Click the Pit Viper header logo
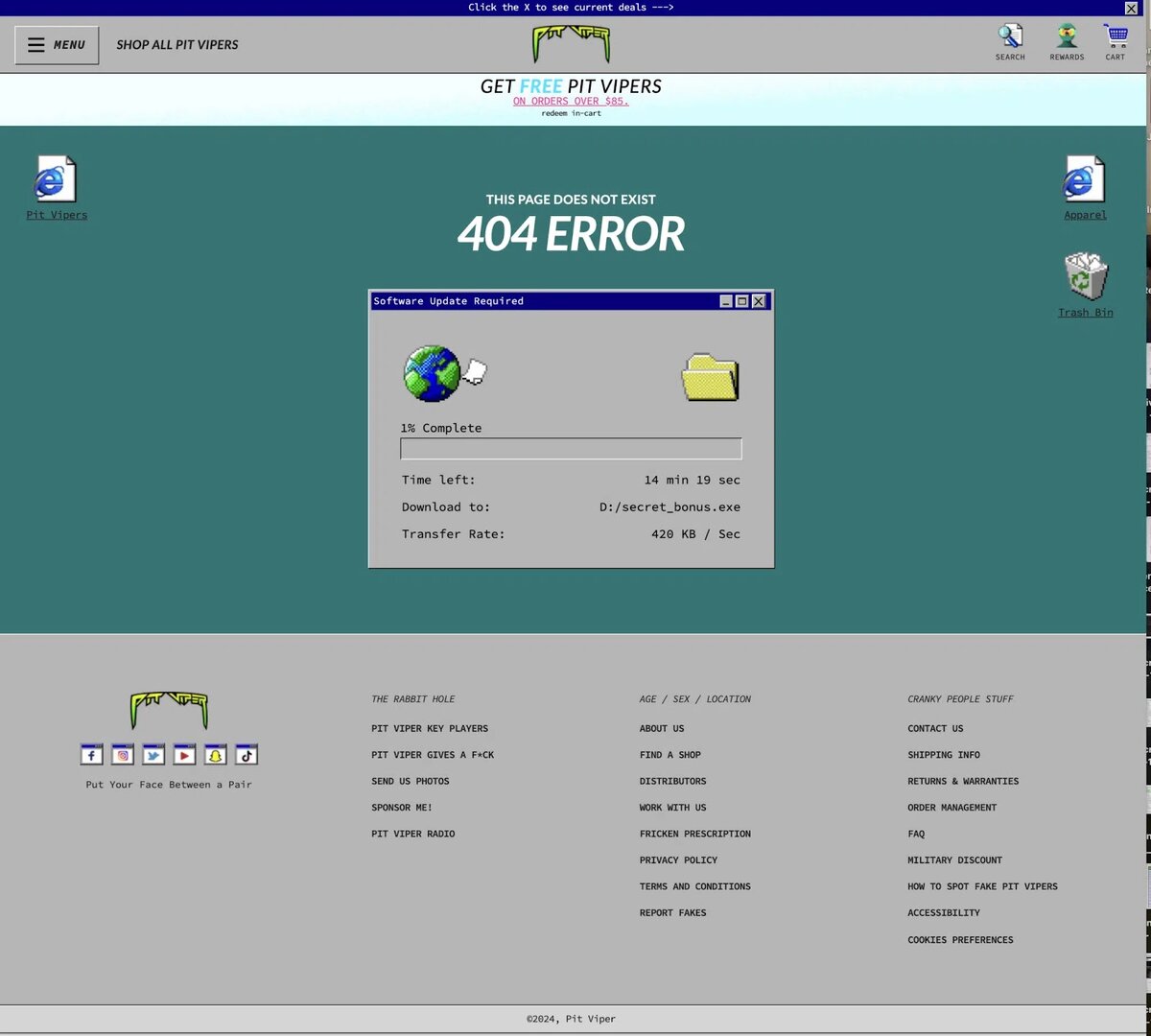The image size is (1151, 1036). click(572, 44)
